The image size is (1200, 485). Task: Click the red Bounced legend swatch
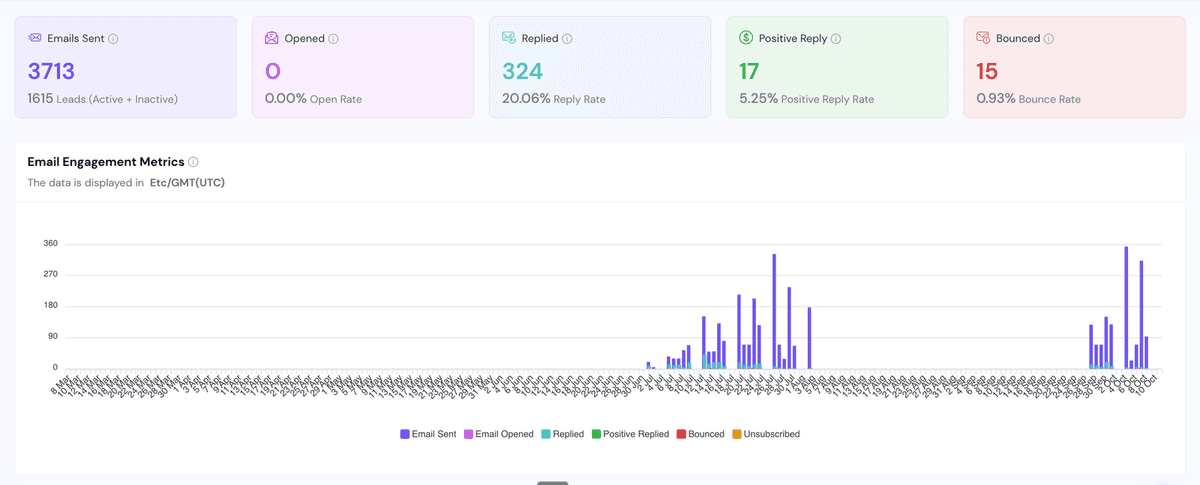[681, 434]
